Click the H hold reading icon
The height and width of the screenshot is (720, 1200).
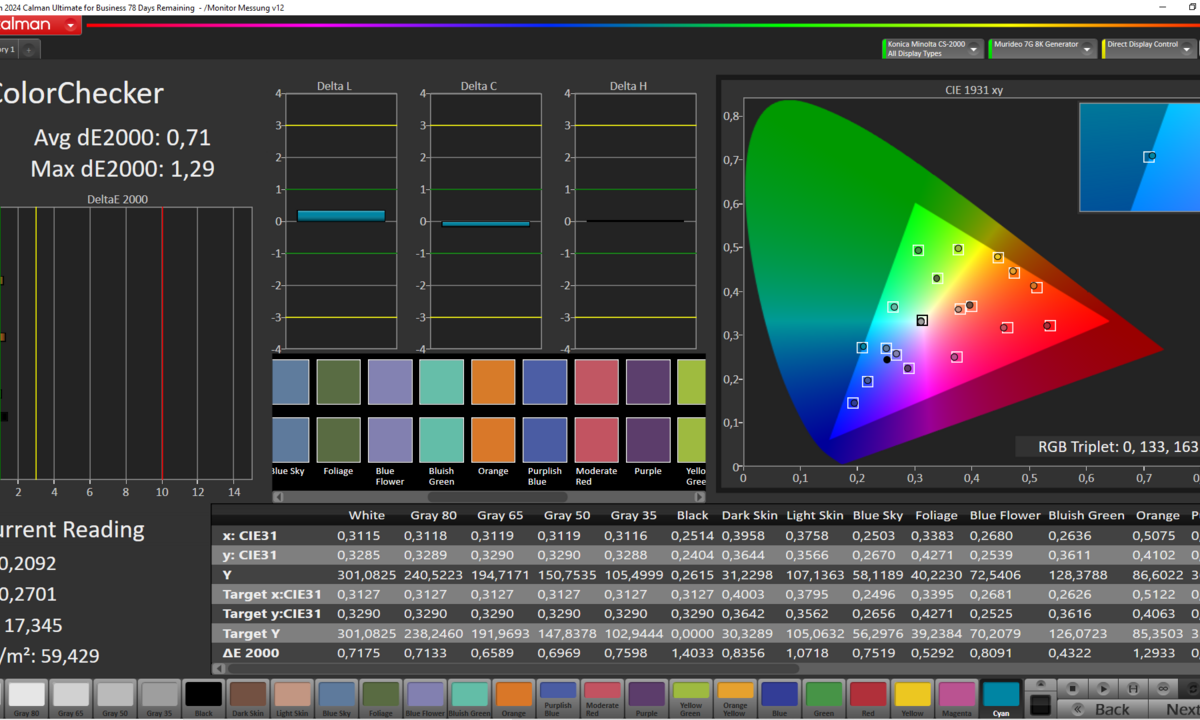pos(1133,688)
